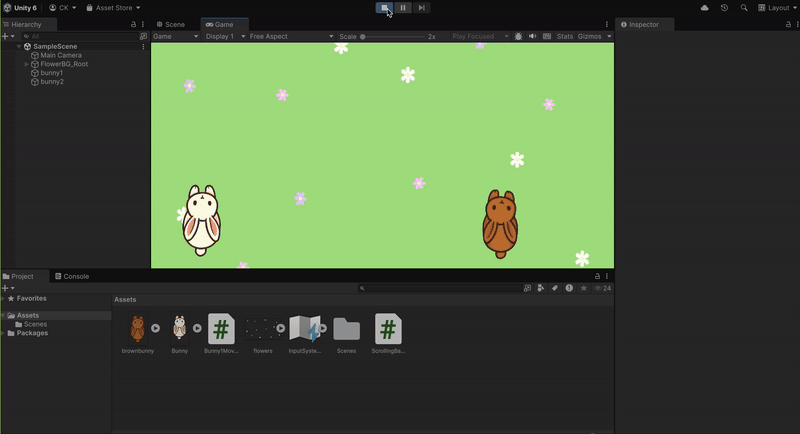The height and width of the screenshot is (434, 800).
Task: Collapse the SampleScene tree
Action: click(x=19, y=46)
